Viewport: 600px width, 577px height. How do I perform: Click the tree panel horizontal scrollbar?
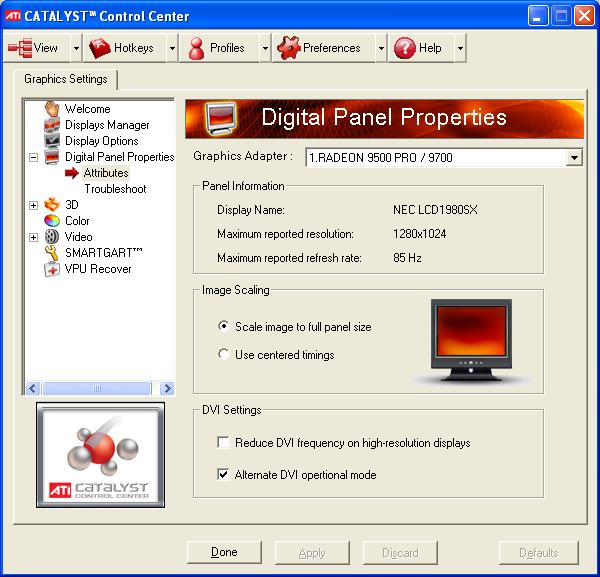[97, 388]
